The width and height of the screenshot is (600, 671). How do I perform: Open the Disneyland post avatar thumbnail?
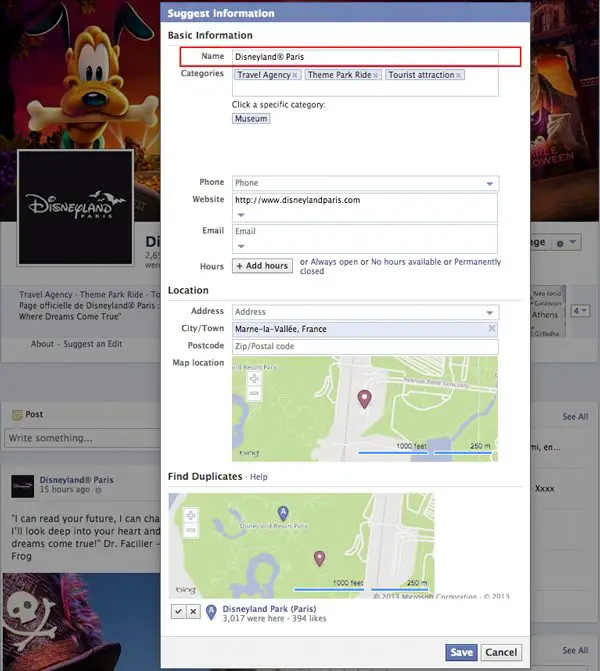(x=22, y=486)
